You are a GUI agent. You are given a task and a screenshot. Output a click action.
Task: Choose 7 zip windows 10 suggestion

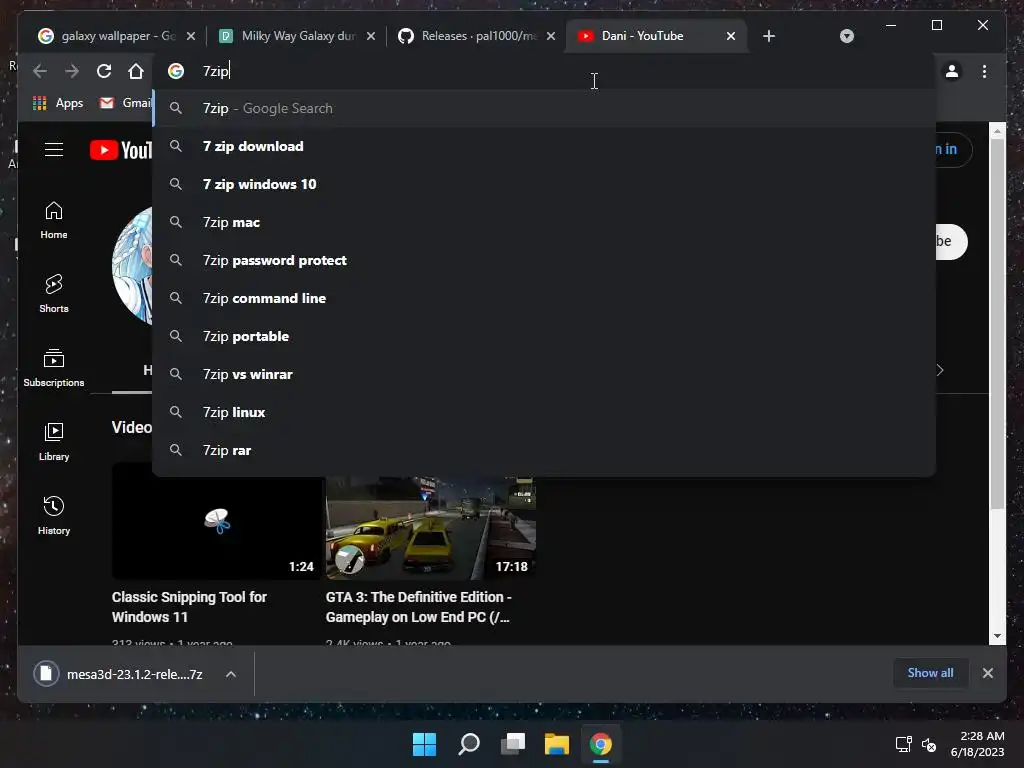tap(543, 184)
